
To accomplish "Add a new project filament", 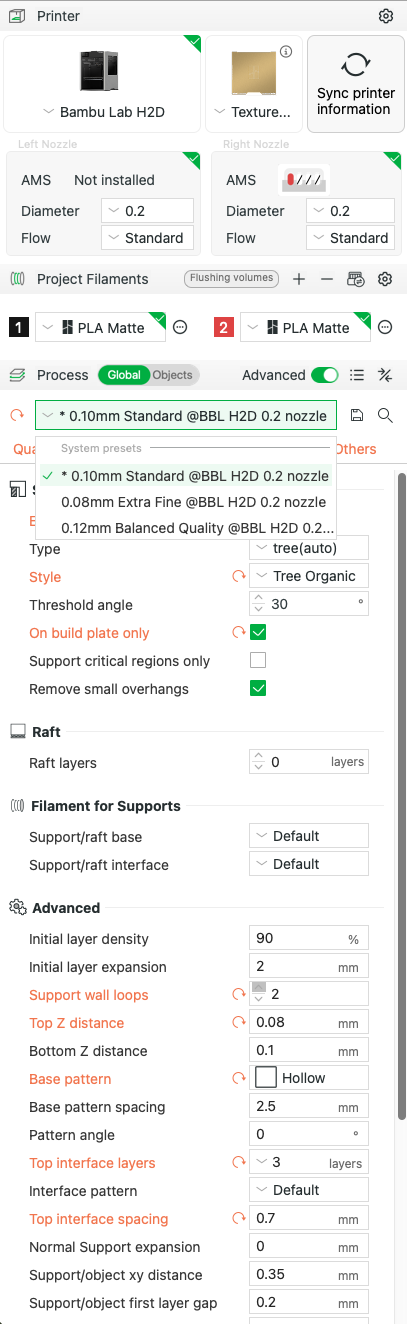I will (x=299, y=279).
